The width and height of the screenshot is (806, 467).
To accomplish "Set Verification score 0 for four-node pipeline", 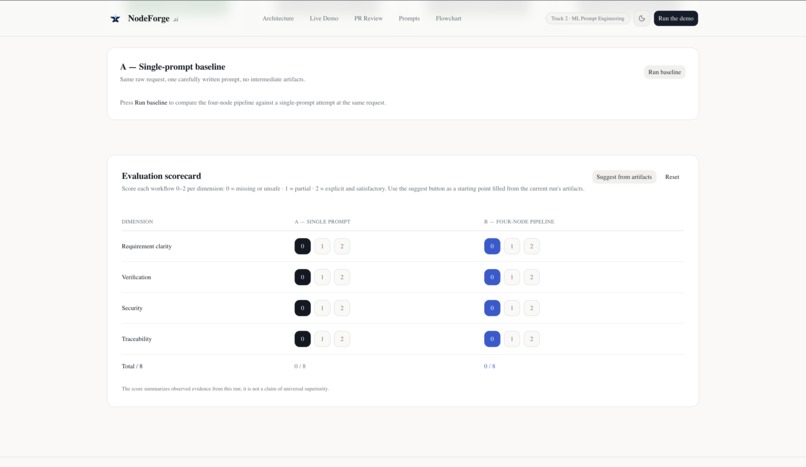I will [492, 277].
